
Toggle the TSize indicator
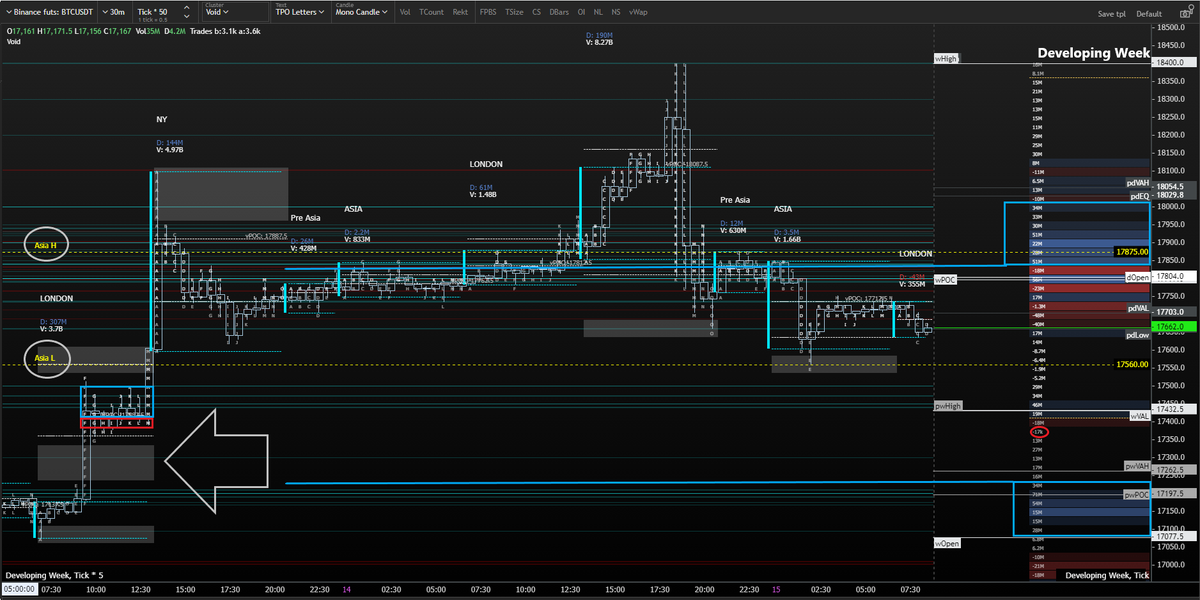514,12
